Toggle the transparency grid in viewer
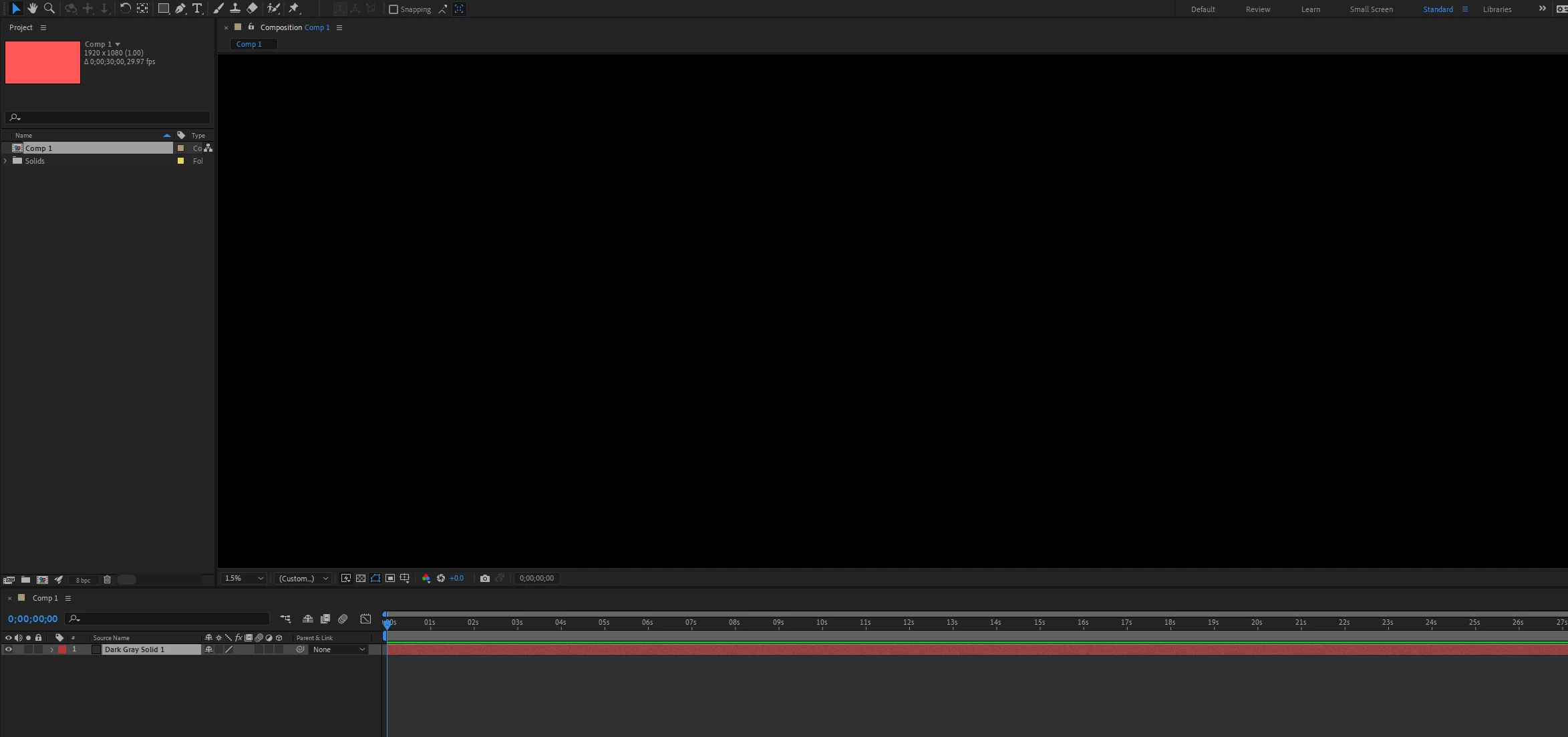The height and width of the screenshot is (737, 1568). tap(361, 578)
